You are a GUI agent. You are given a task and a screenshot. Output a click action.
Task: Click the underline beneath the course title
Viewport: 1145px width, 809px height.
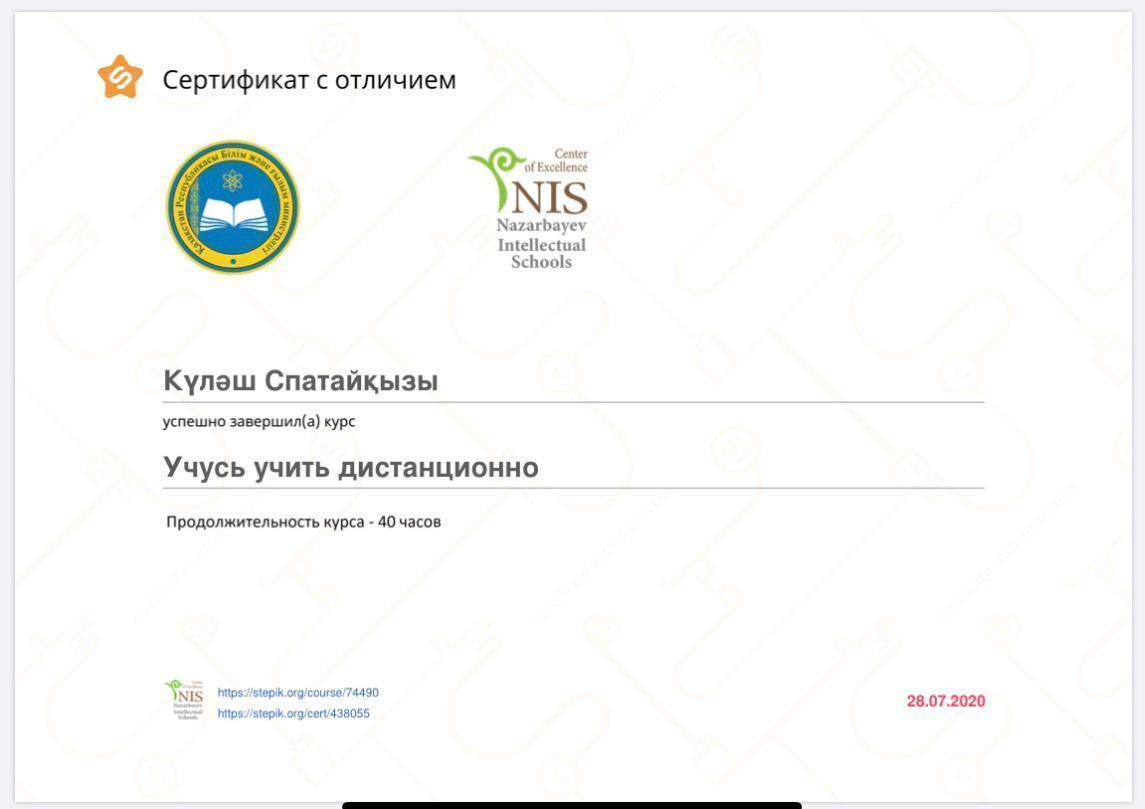tap(573, 488)
